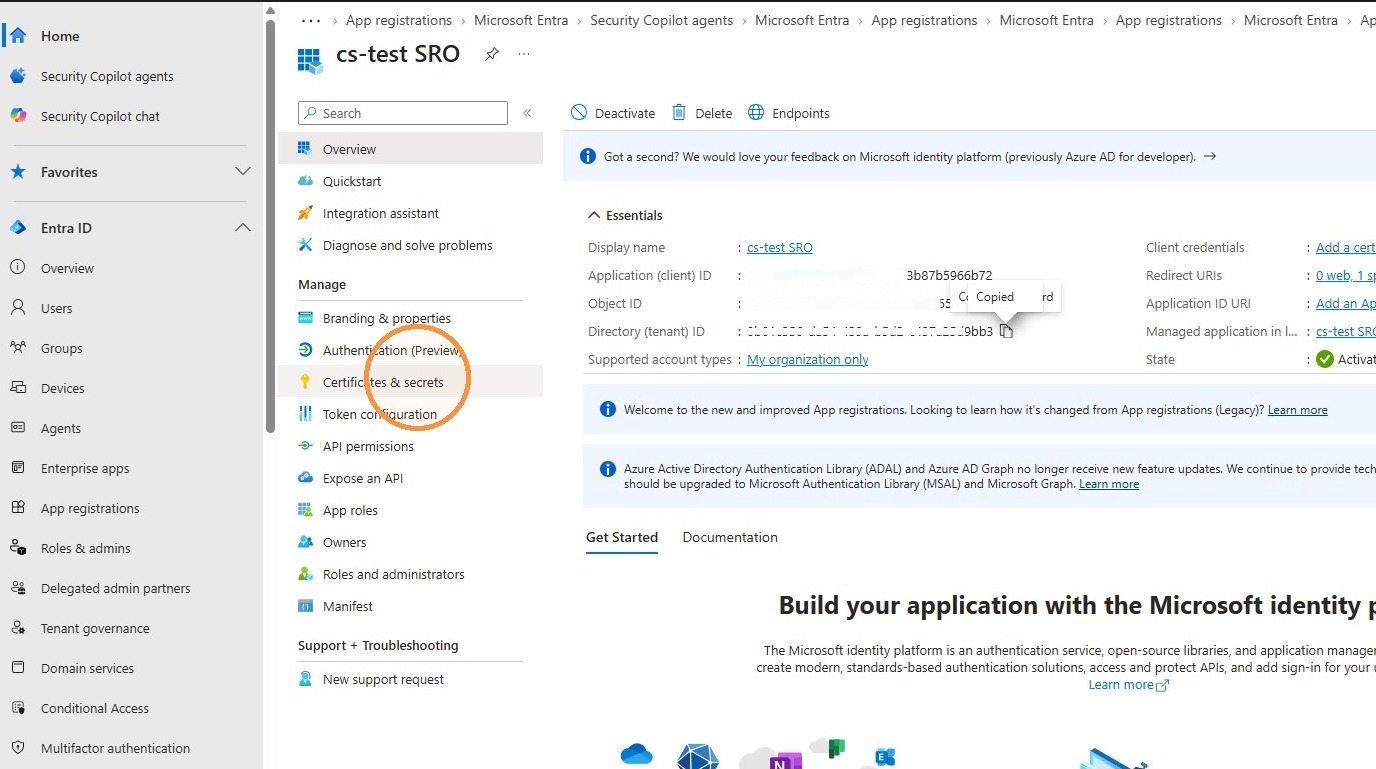Open Learn more in the ADAL notice
The width and height of the screenshot is (1376, 769).
click(x=1109, y=484)
